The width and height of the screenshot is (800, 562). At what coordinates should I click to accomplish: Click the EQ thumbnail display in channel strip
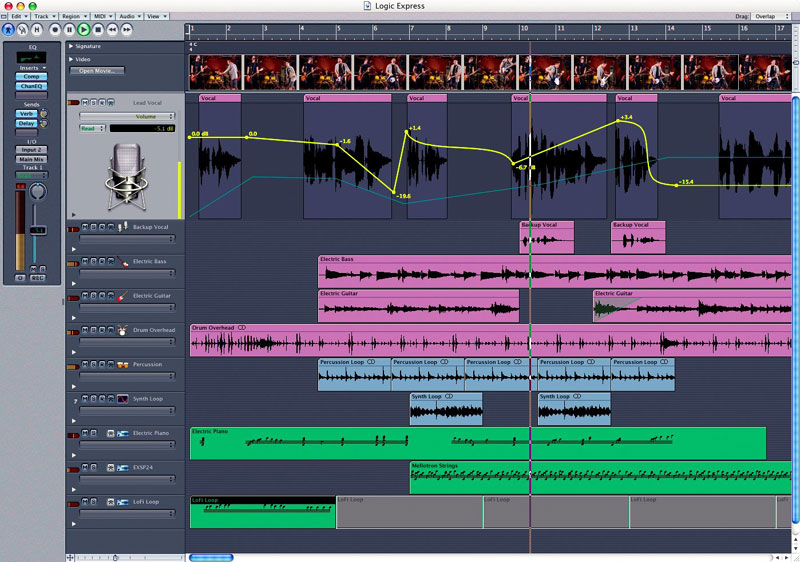point(31,57)
